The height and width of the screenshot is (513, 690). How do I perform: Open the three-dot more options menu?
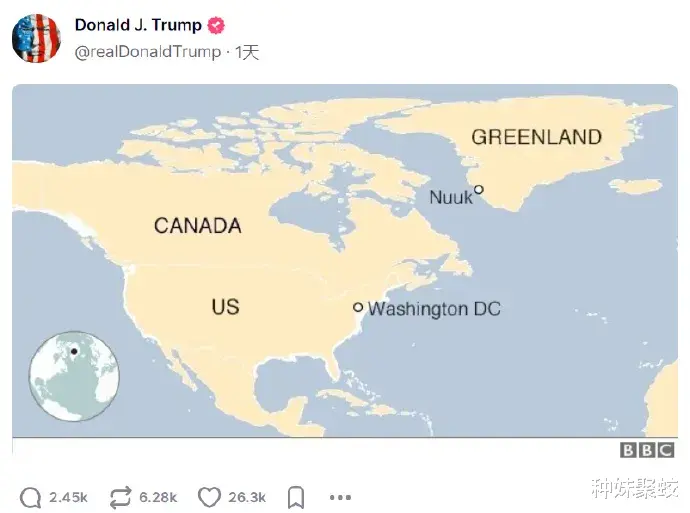341,497
